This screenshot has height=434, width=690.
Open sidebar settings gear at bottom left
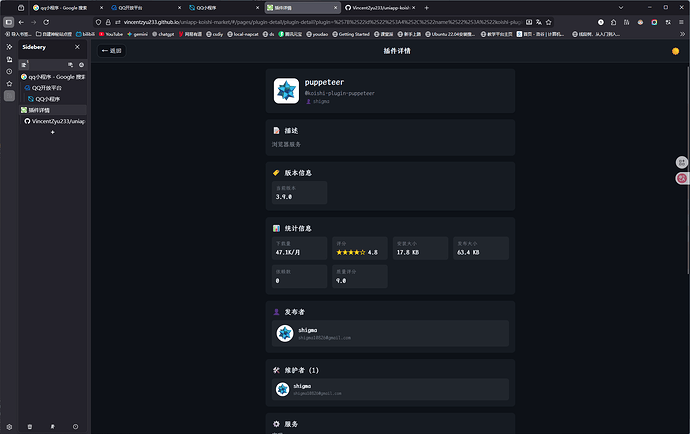click(8, 427)
